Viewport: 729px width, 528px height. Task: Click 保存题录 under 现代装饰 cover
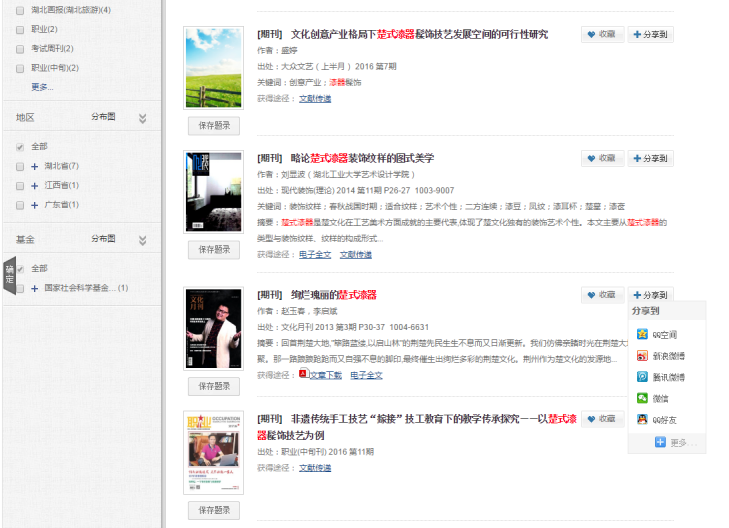[x=214, y=250]
